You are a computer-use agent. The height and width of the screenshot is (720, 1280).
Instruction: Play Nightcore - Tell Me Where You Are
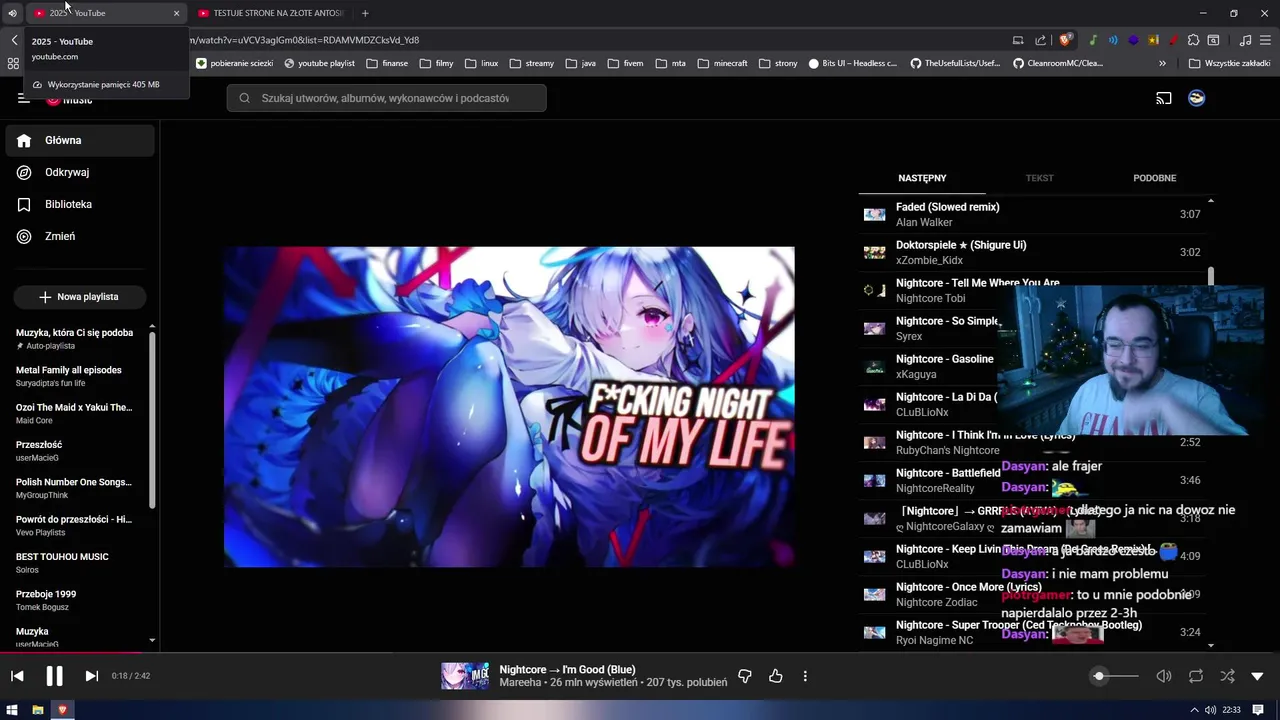tap(977, 283)
